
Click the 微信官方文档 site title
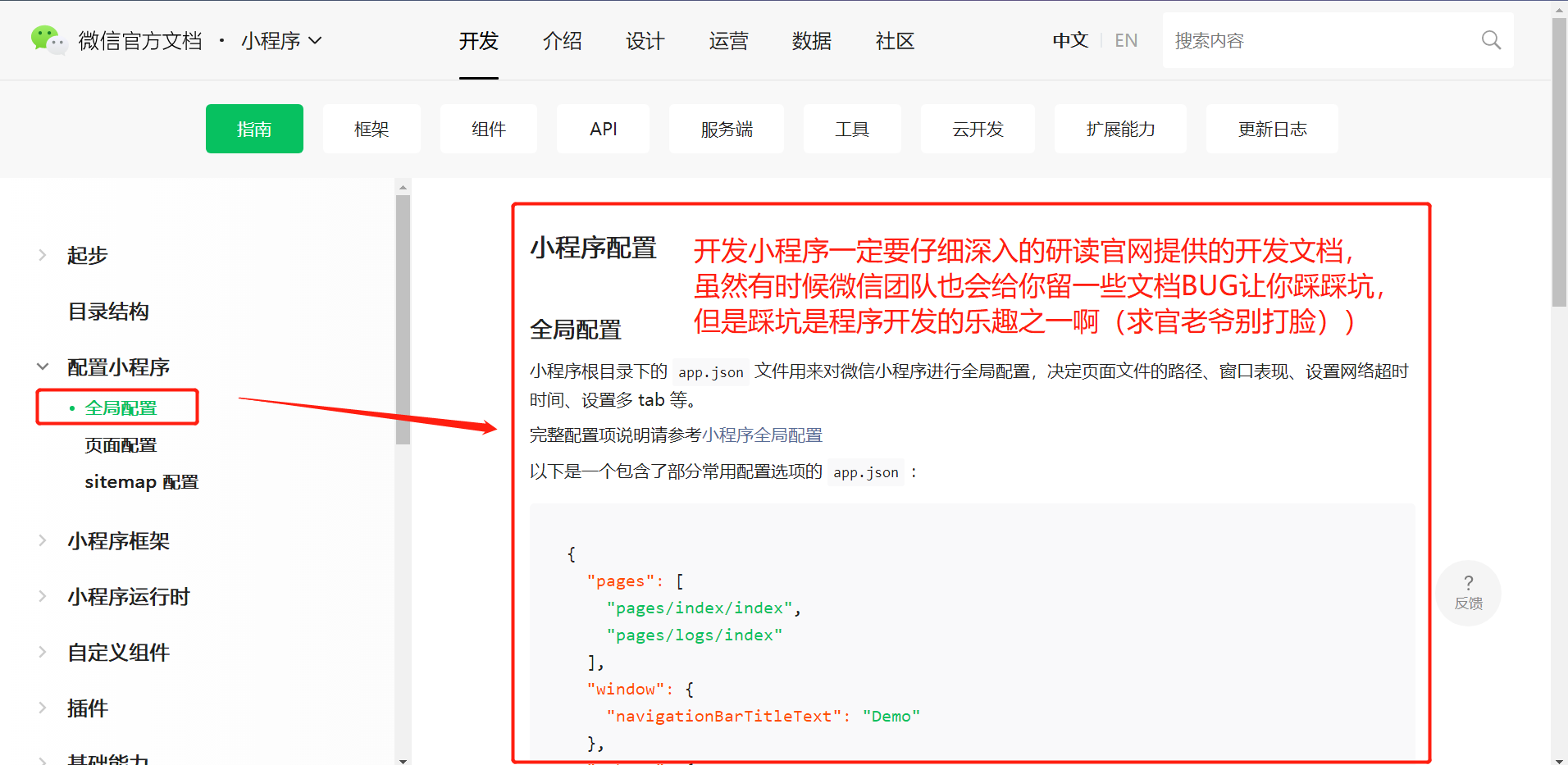tap(140, 40)
